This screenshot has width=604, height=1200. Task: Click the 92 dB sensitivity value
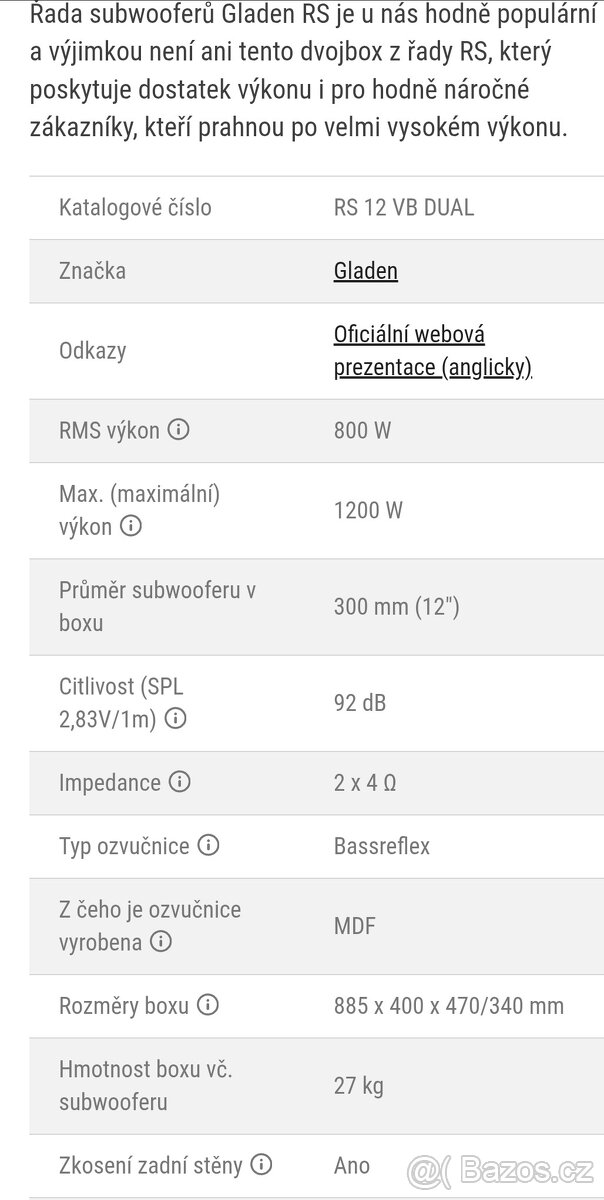point(360,702)
